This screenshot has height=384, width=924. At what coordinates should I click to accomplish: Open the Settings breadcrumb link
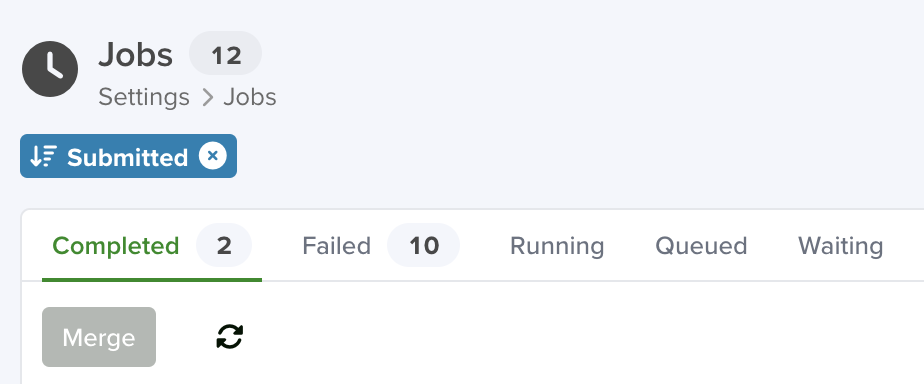144,97
